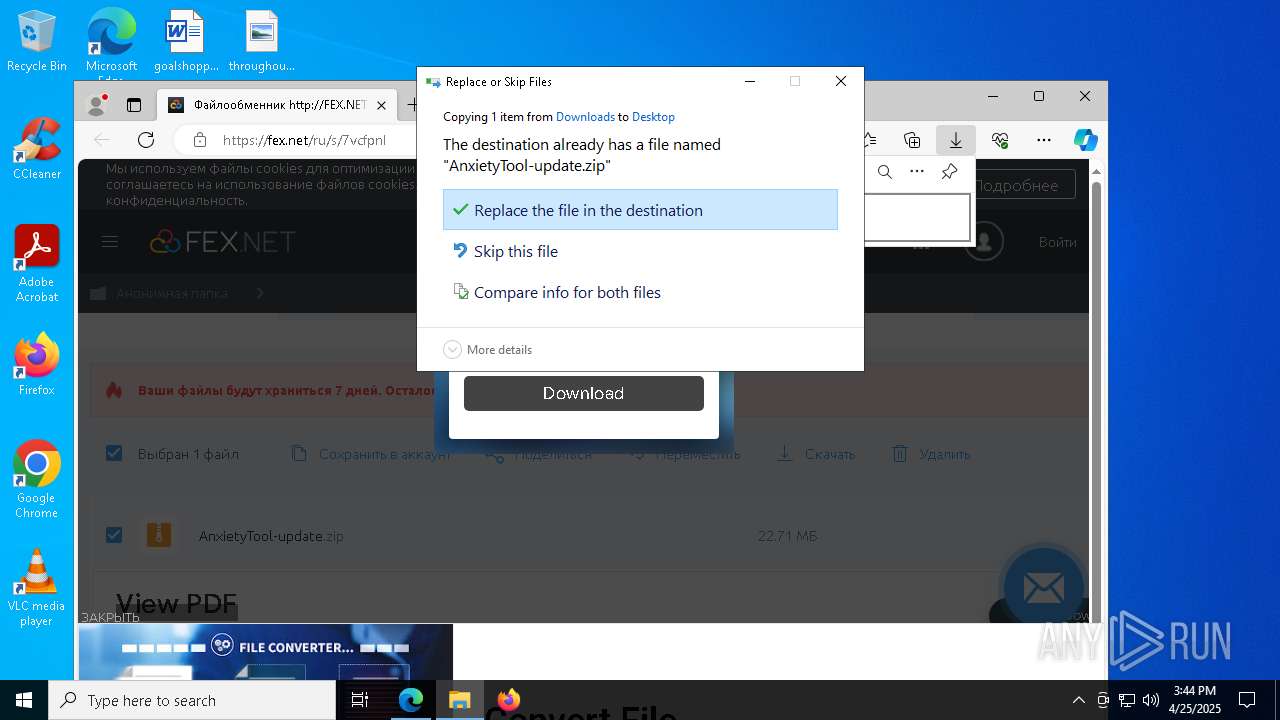Click the taskbar search box
The width and height of the screenshot is (1280, 720).
[192, 700]
